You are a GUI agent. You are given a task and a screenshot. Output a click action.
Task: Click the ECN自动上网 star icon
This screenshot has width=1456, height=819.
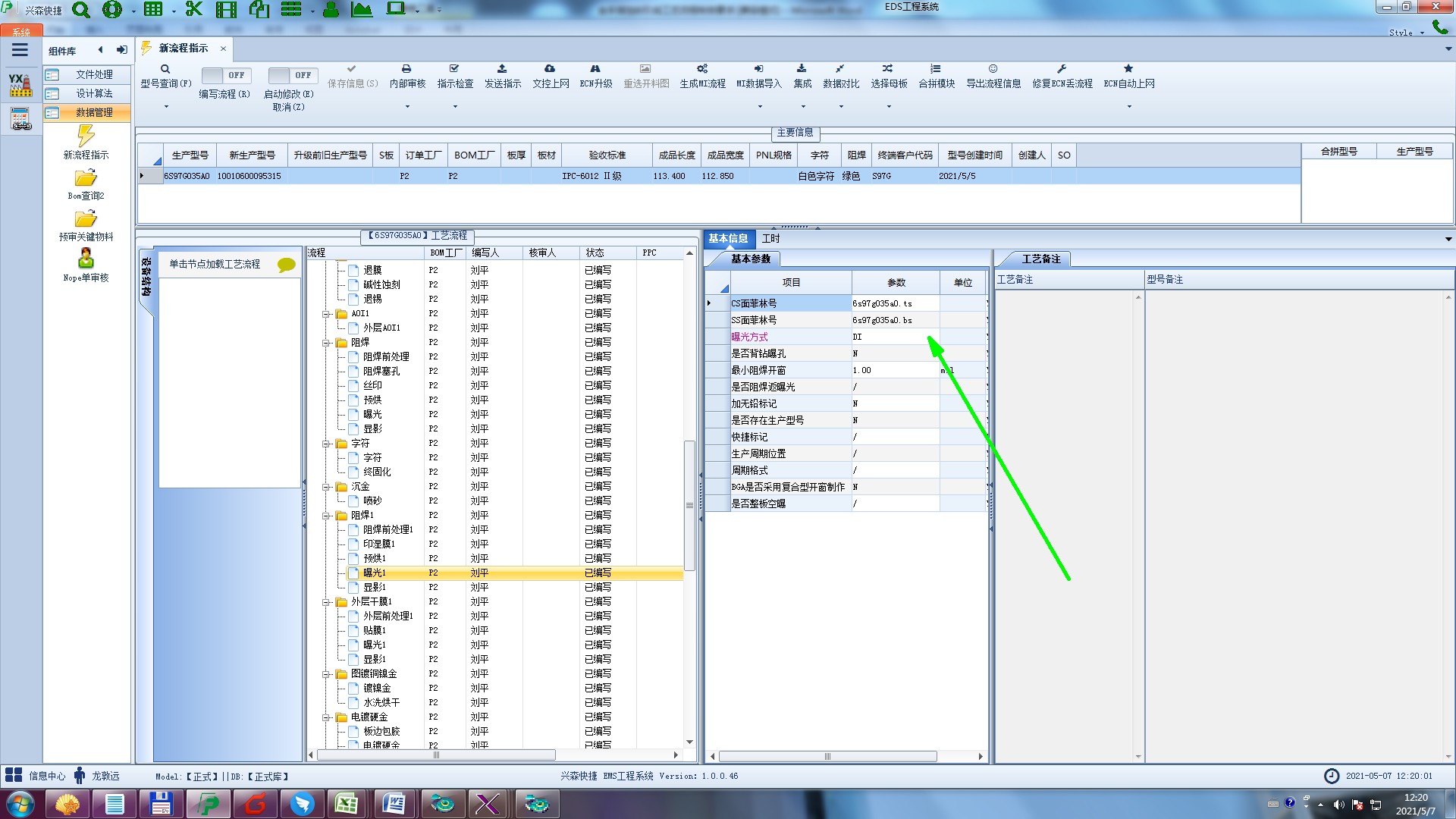(x=1128, y=69)
